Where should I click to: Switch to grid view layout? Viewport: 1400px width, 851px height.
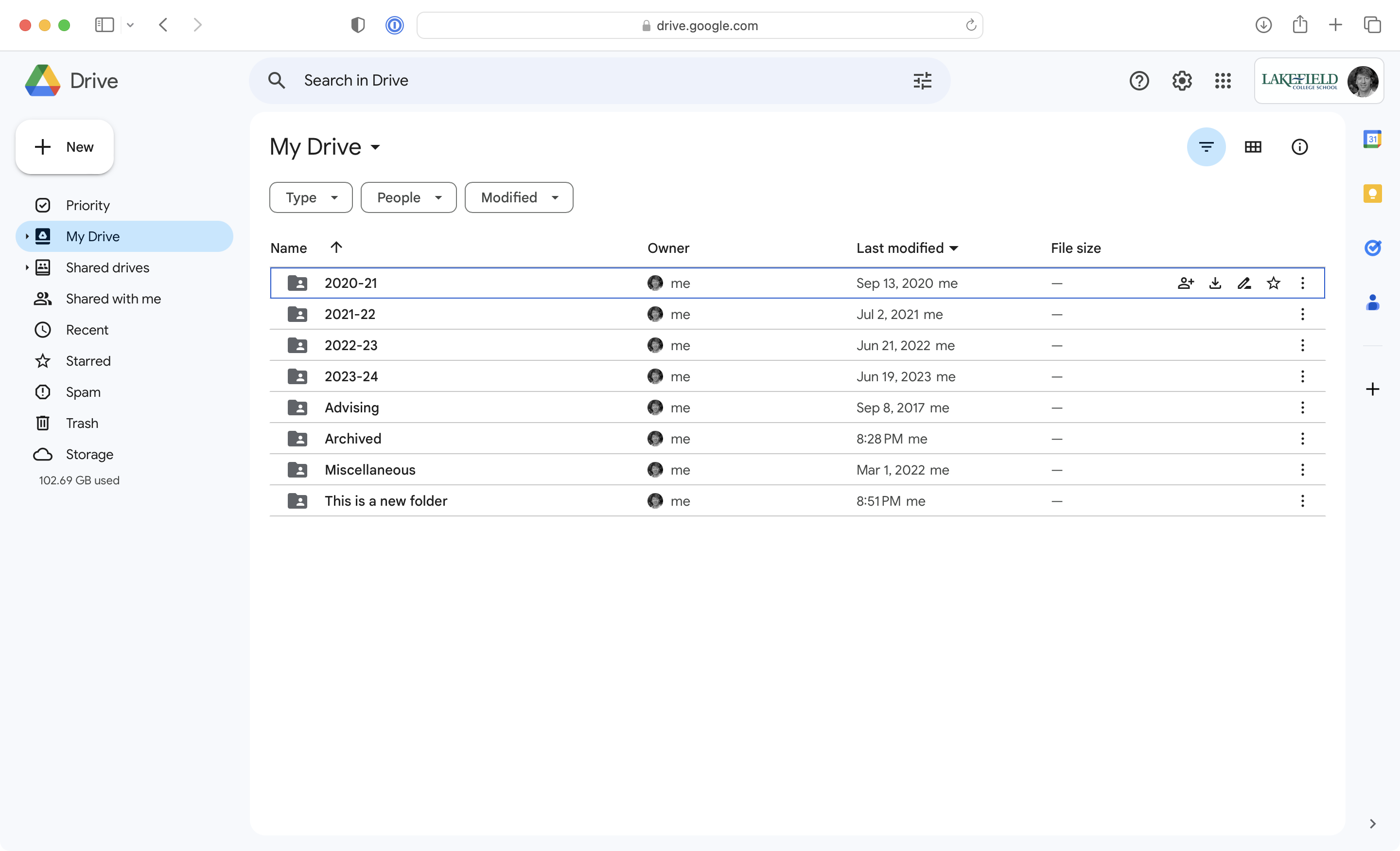[x=1253, y=147]
